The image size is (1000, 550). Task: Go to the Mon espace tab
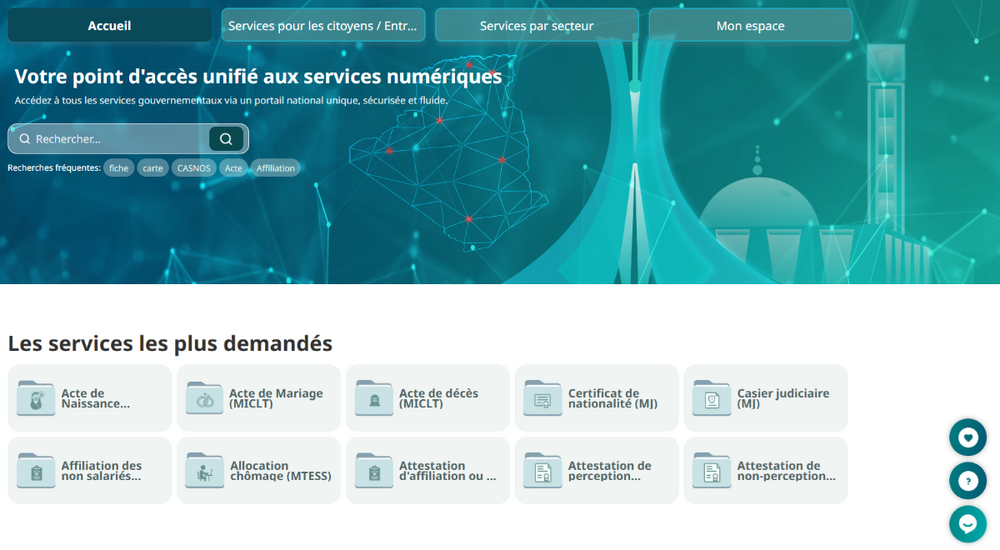click(x=751, y=26)
